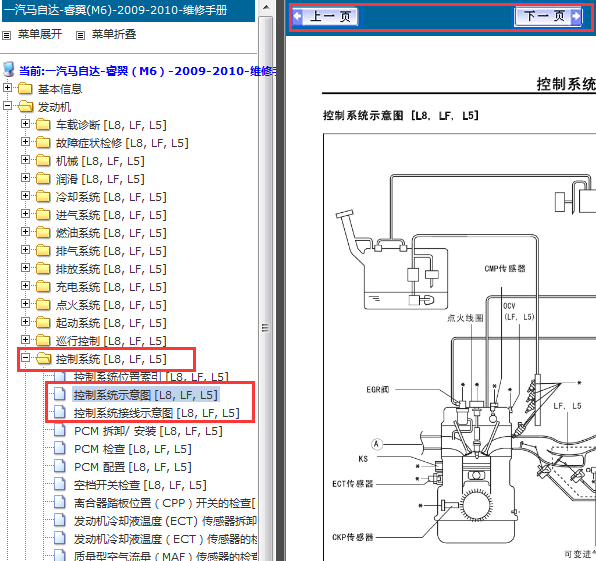Open 控制系统位置索引 page
596x561 pixels.
point(151,377)
